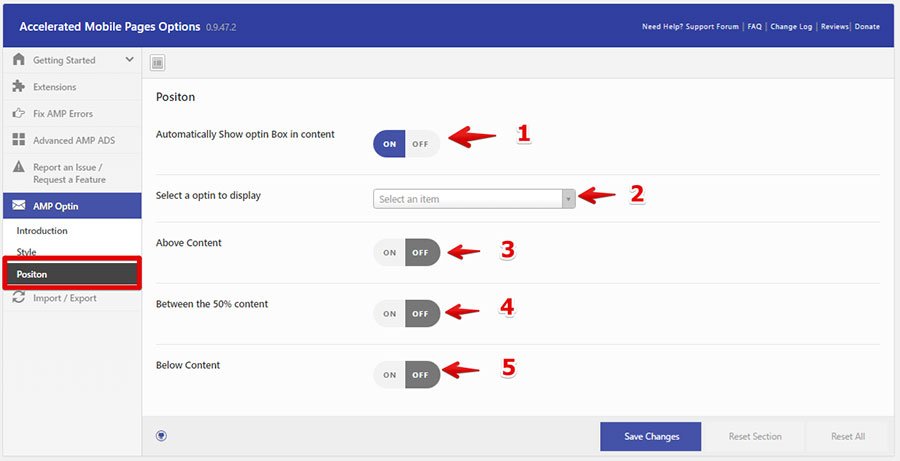Open the Introduction sub-item
The height and width of the screenshot is (461, 900).
click(42, 230)
